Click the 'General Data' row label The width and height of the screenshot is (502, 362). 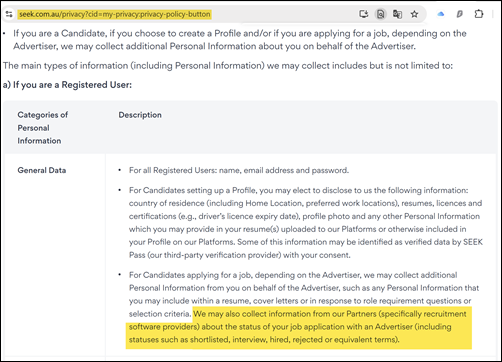[x=42, y=170]
